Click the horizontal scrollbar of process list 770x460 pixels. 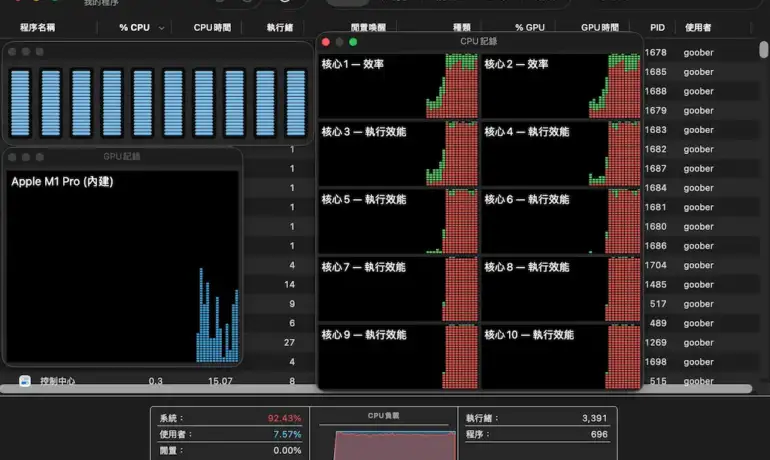click(x=376, y=389)
